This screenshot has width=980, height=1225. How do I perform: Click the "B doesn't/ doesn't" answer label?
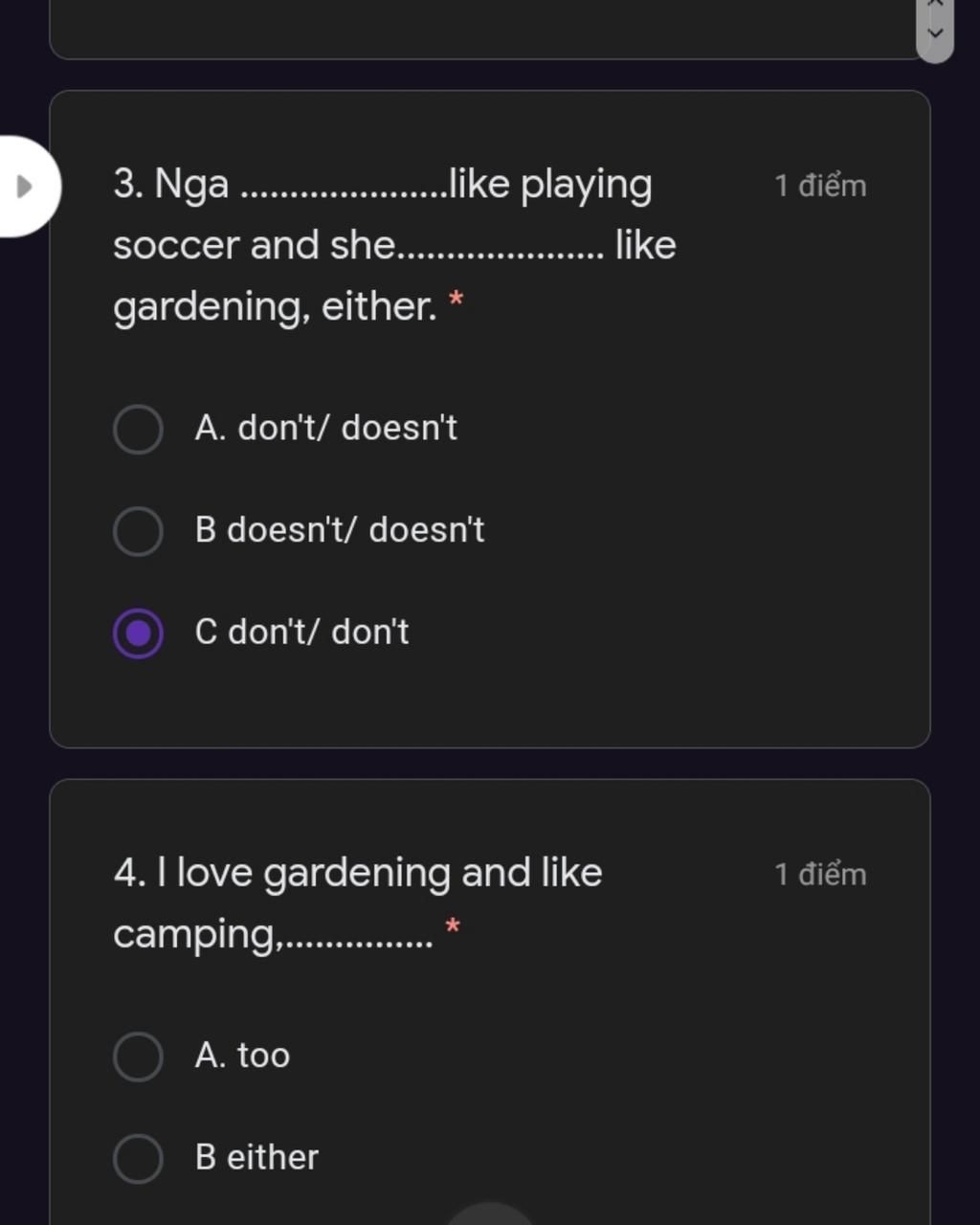click(340, 530)
